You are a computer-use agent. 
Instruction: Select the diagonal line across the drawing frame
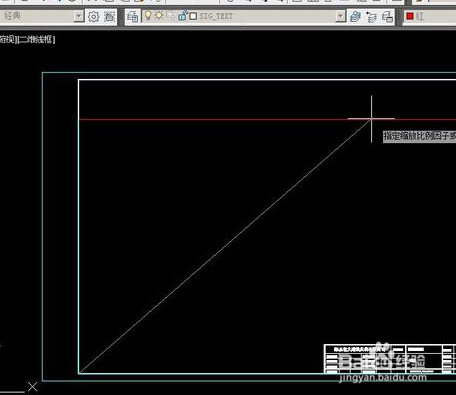(x=225, y=246)
